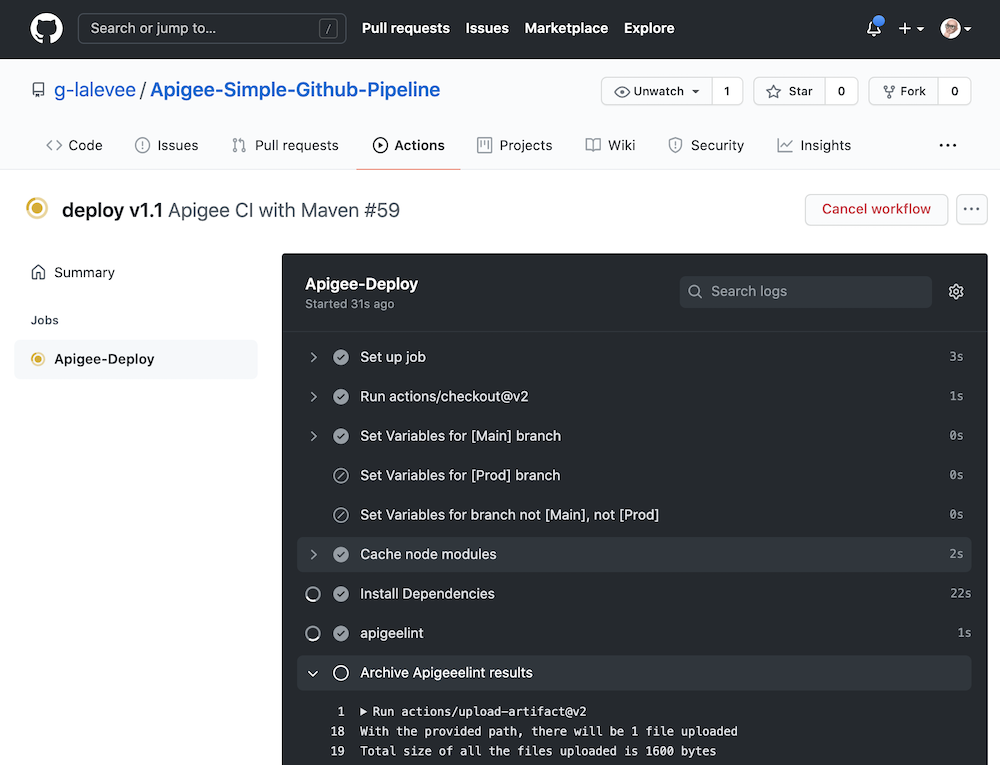The image size is (1000, 765).
Task: Click the Set up job success check
Action: tap(341, 357)
